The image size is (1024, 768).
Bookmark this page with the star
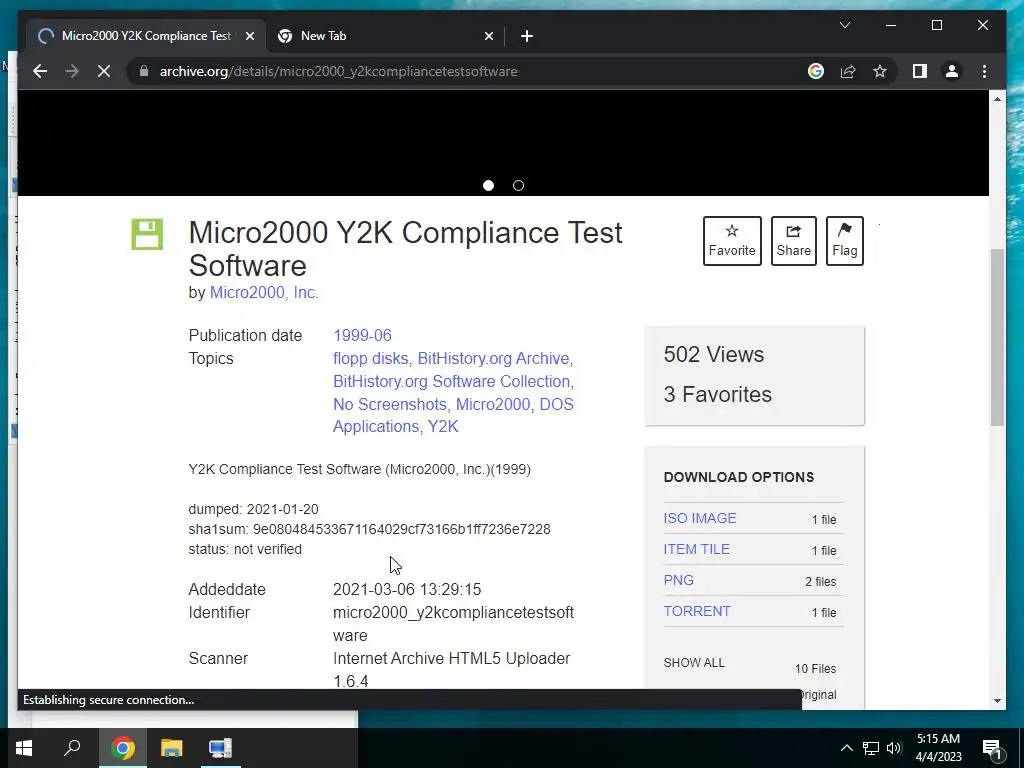tap(880, 71)
